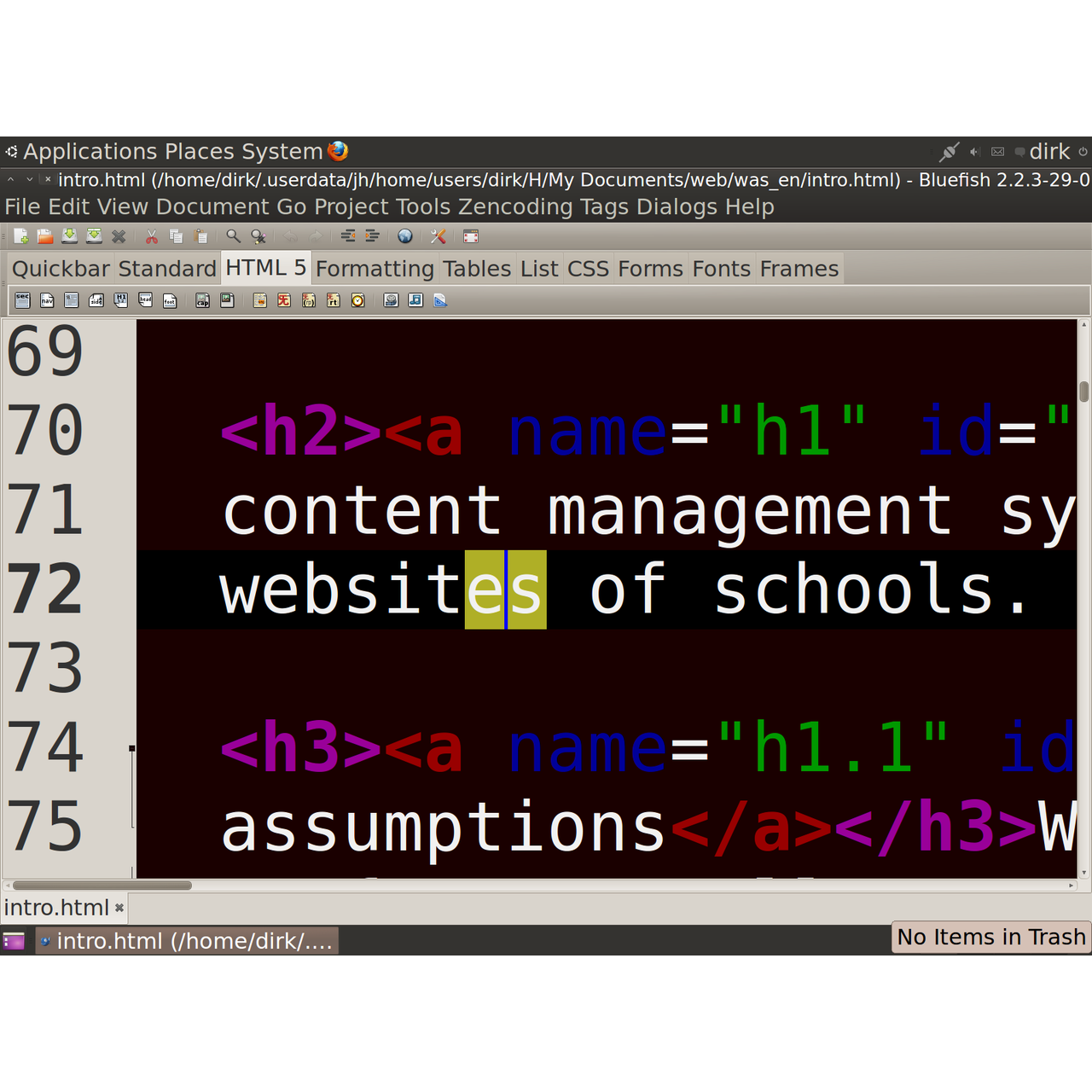Open Preferences with the tools icon
This screenshot has width=1092, height=1092.
pyautogui.click(x=439, y=236)
